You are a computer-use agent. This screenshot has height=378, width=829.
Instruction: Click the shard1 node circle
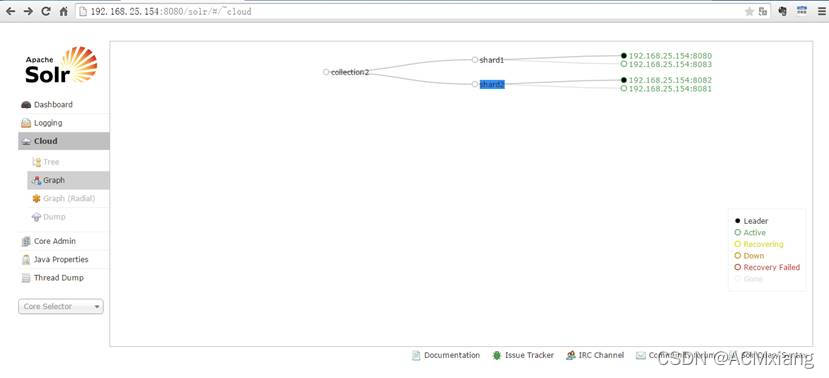475,60
